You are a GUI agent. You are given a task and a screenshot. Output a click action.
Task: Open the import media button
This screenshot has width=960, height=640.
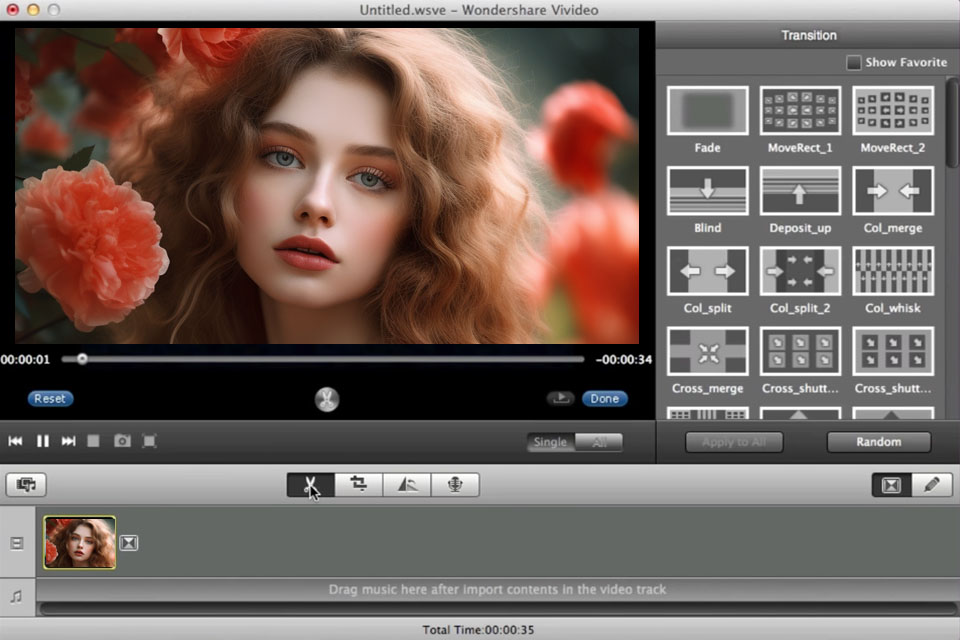(26, 484)
